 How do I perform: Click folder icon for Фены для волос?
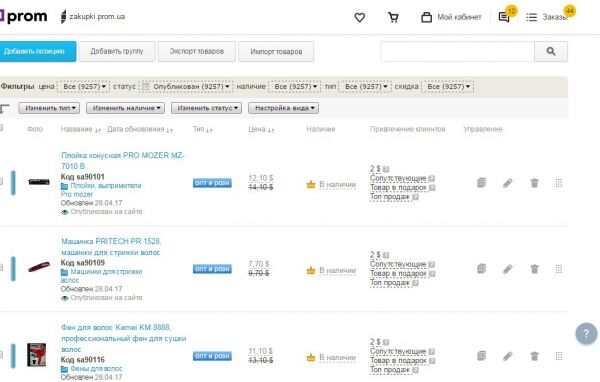tap(64, 369)
